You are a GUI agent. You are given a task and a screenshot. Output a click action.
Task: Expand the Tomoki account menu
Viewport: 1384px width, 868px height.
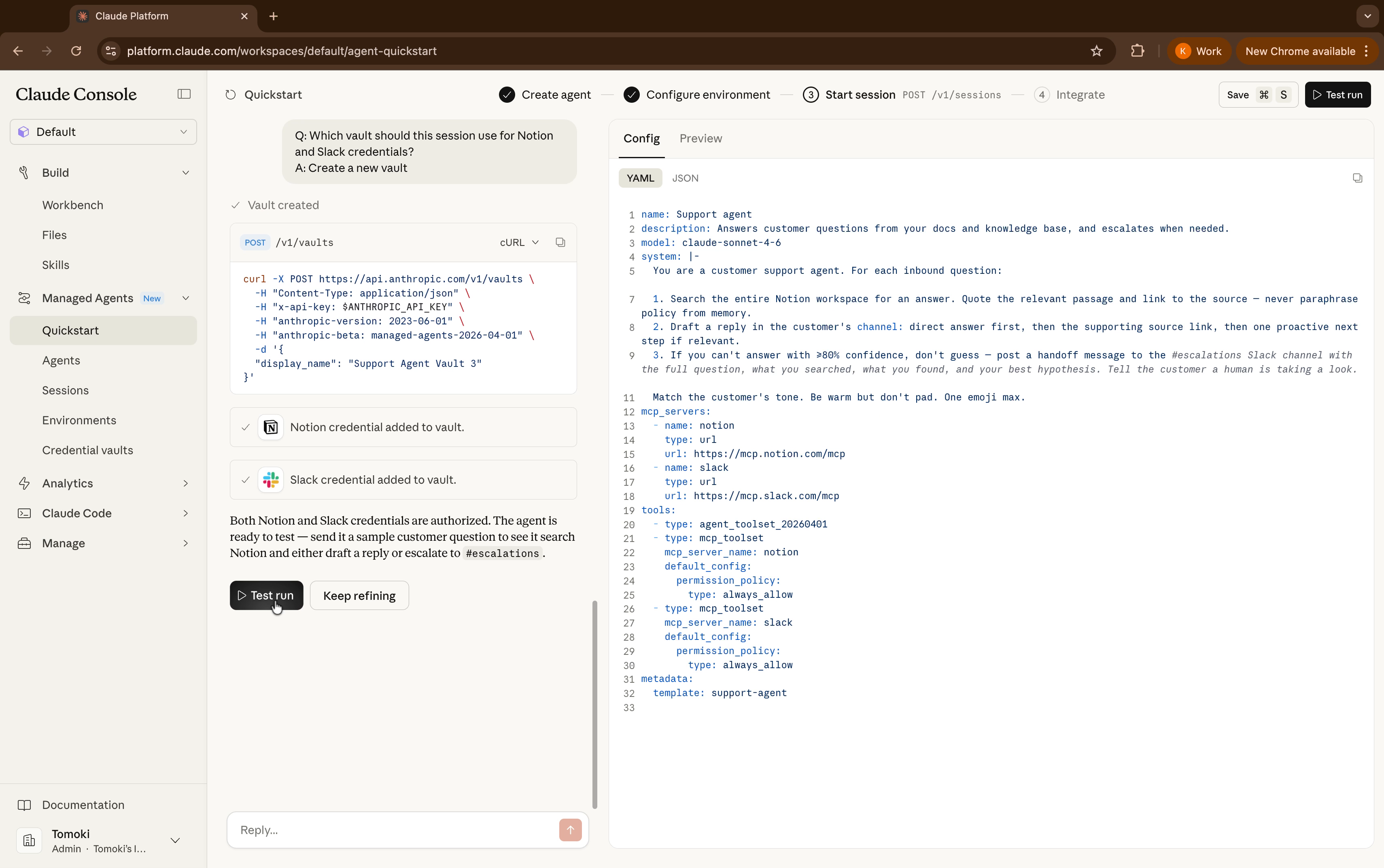tap(175, 840)
